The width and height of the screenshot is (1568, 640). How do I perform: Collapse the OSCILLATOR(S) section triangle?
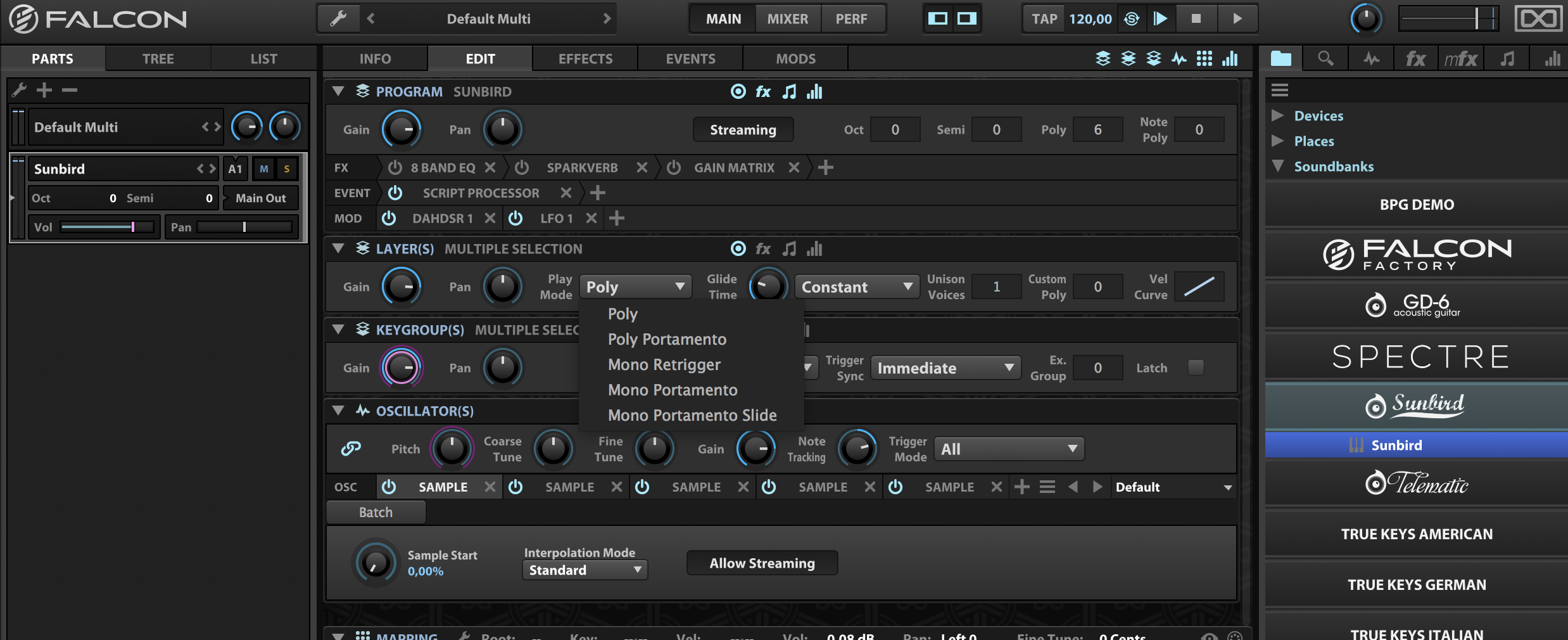[338, 411]
